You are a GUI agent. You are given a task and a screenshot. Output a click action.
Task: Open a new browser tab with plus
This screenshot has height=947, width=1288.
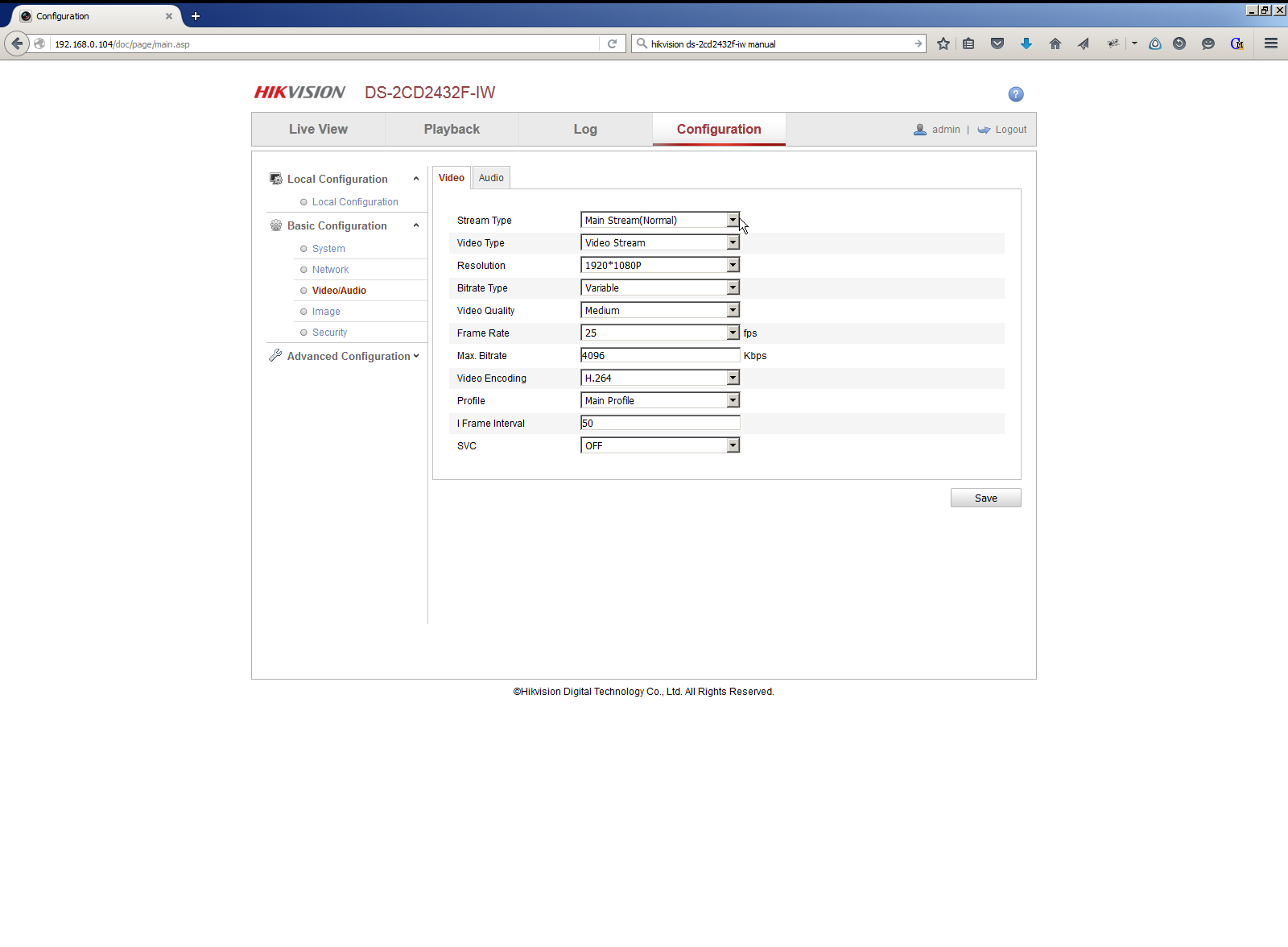tap(196, 16)
